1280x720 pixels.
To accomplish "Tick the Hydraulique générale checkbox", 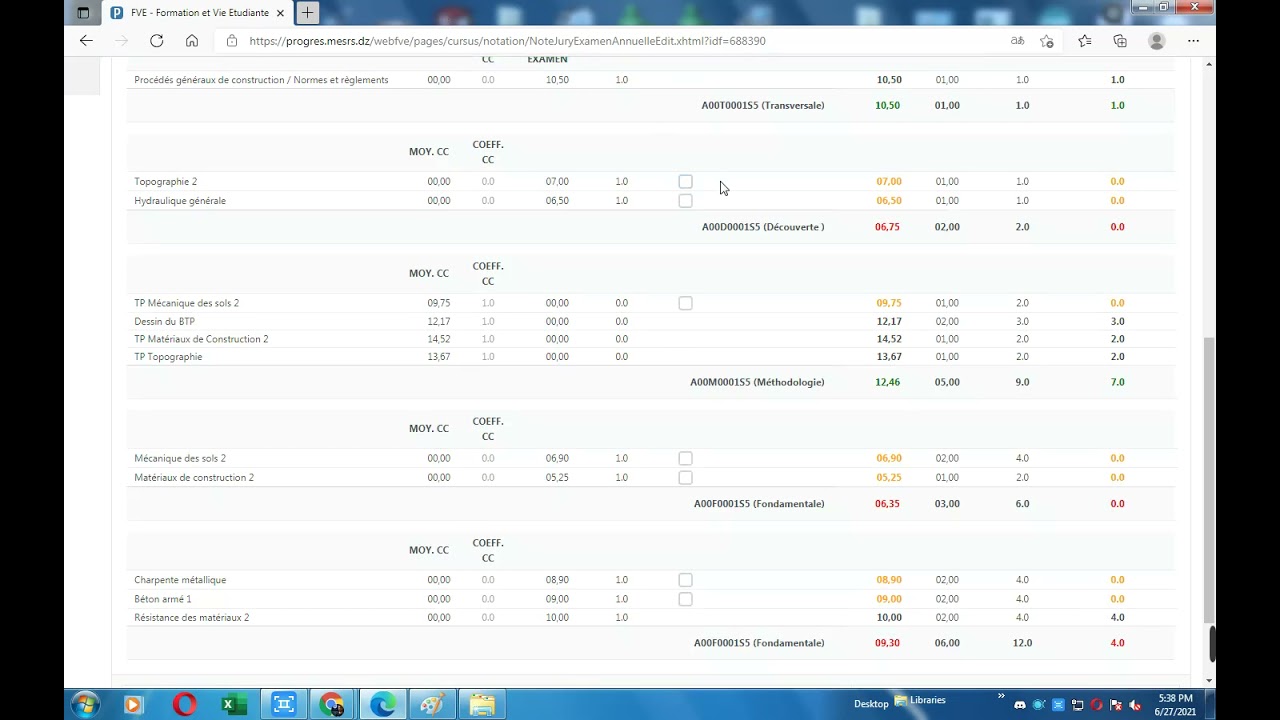I will [x=685, y=201].
